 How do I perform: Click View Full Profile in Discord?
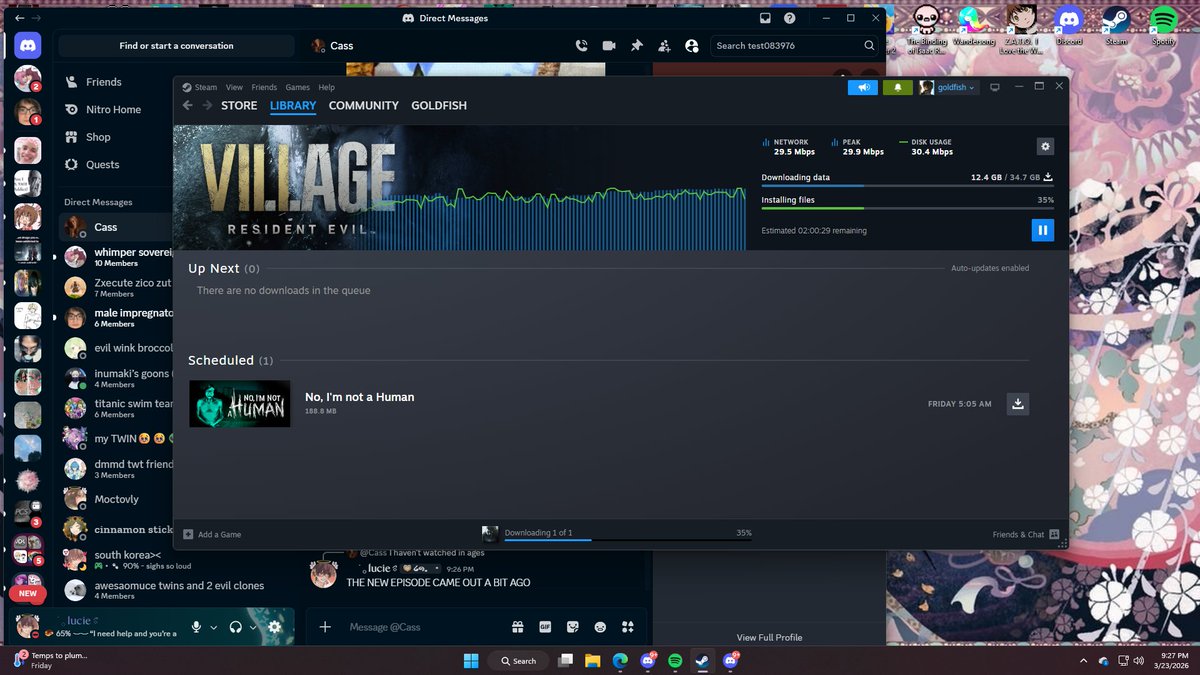769,637
